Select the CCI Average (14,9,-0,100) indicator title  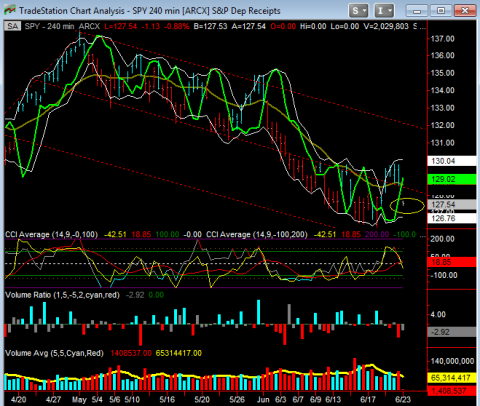click(x=52, y=234)
